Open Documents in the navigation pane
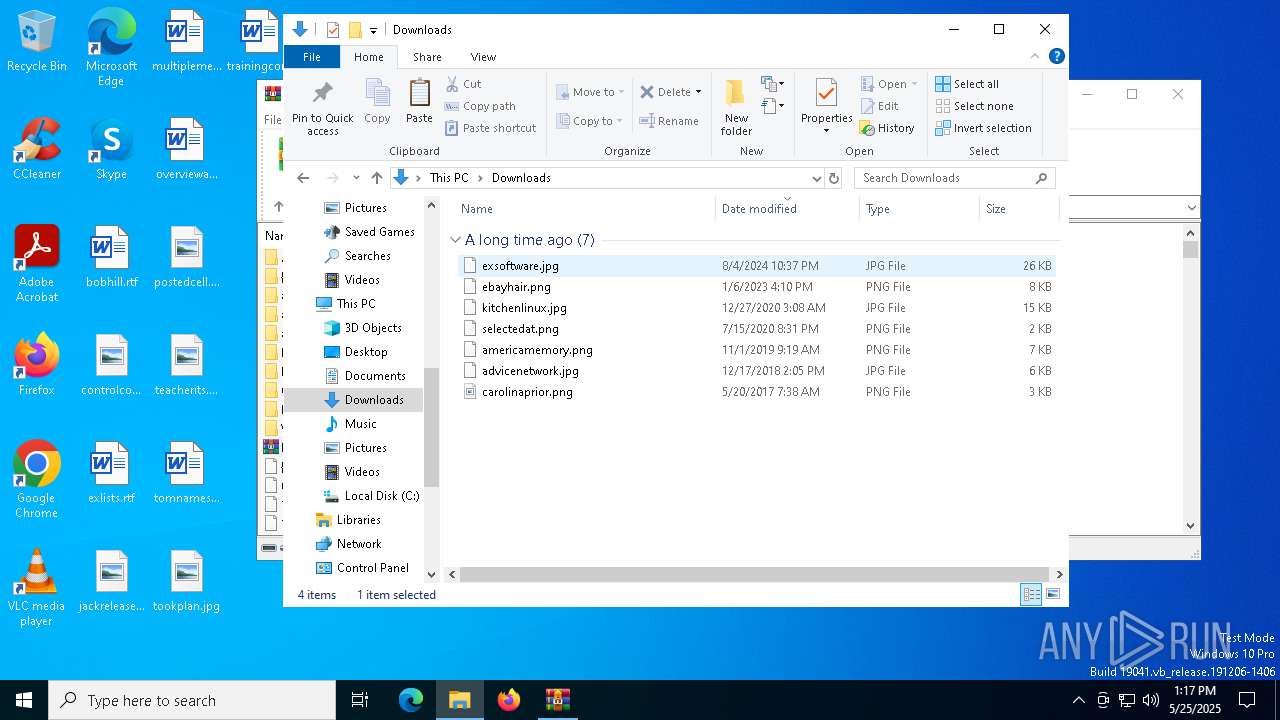Image resolution: width=1280 pixels, height=720 pixels. pos(375,376)
